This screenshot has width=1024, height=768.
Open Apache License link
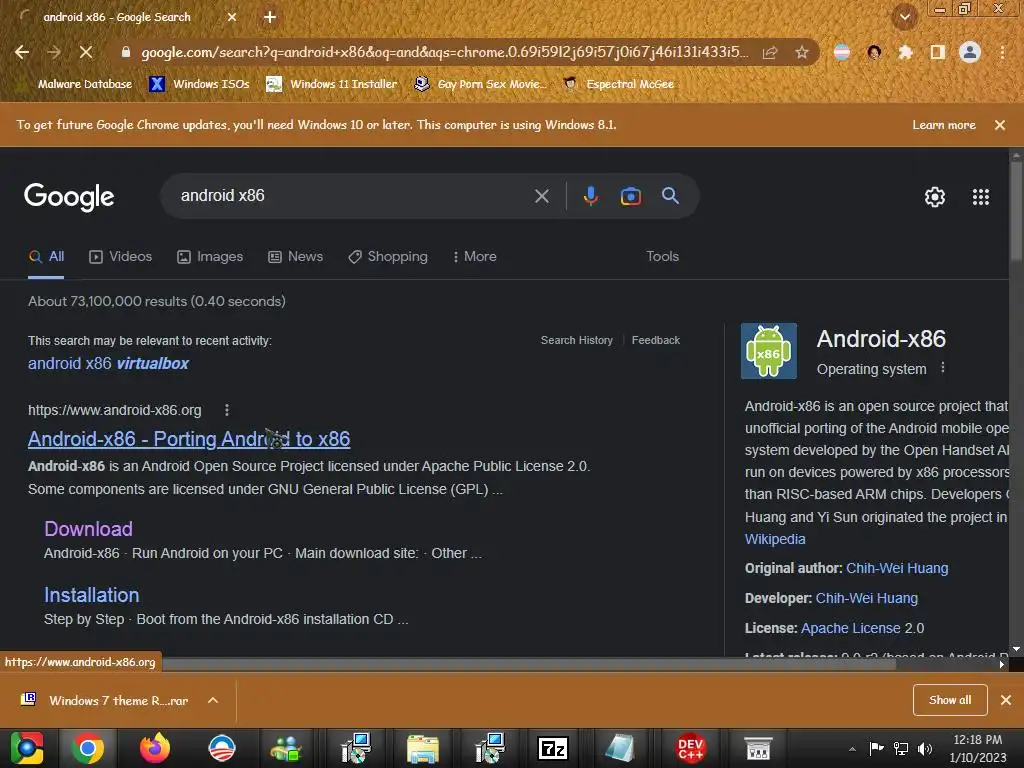(x=850, y=628)
